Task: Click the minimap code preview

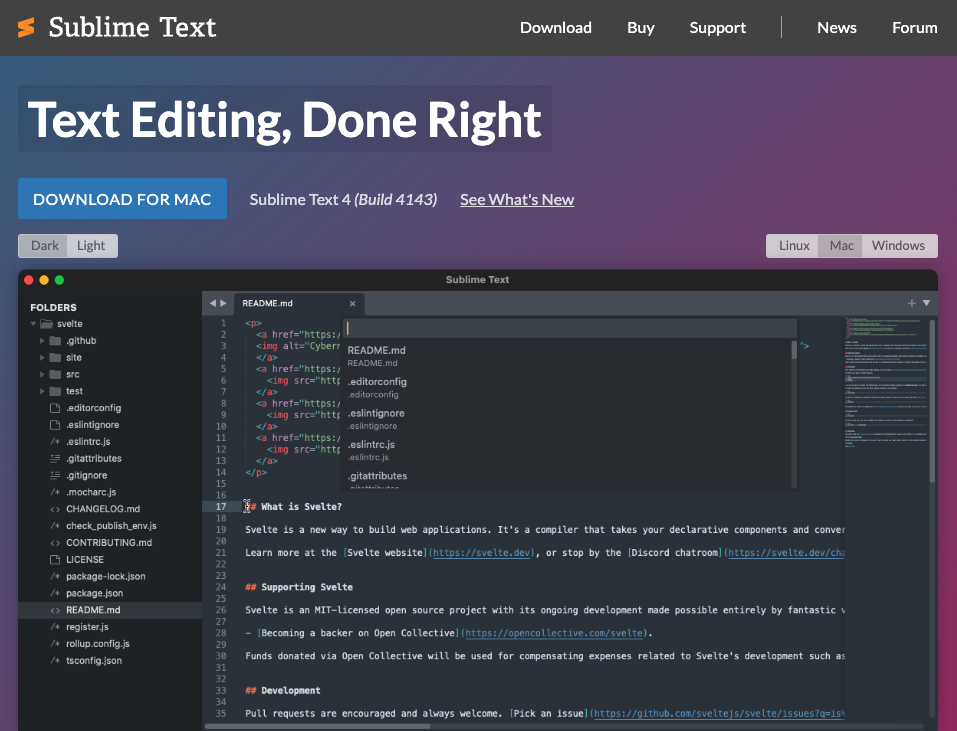Action: (x=886, y=382)
